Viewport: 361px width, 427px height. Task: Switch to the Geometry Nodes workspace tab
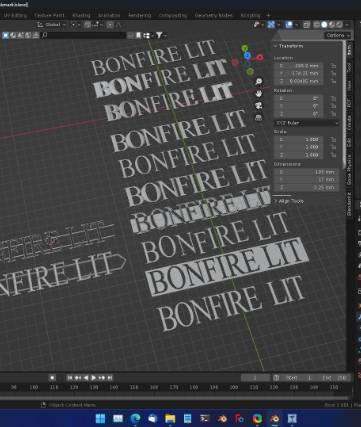(x=213, y=15)
